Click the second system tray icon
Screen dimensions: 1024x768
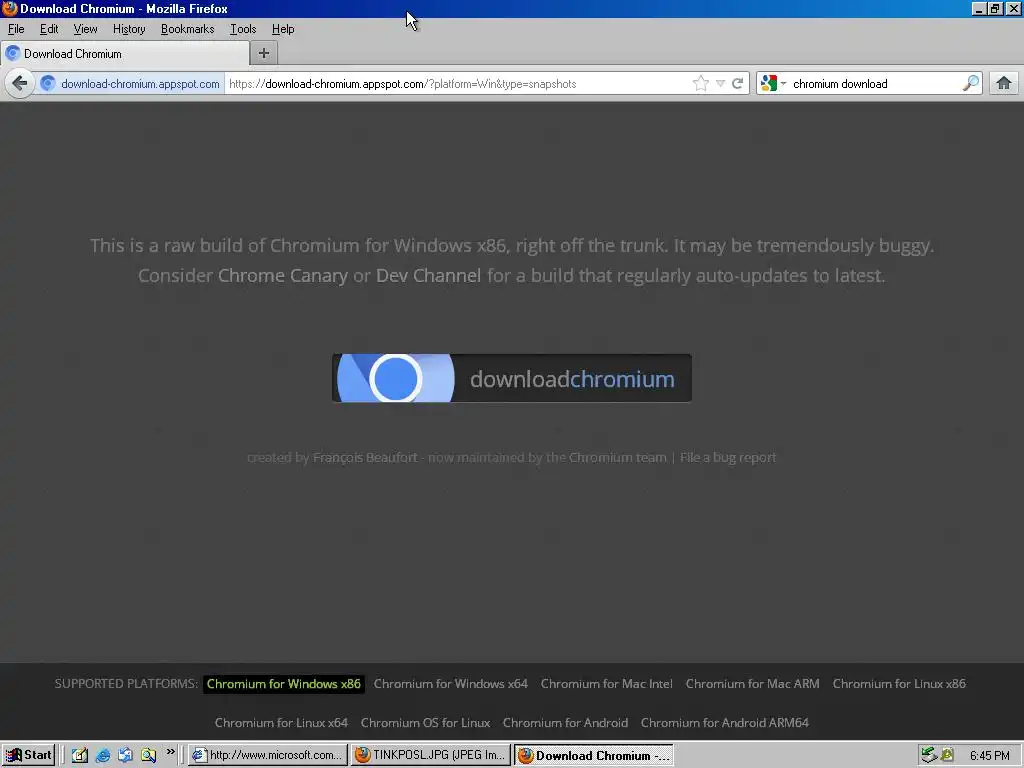947,755
